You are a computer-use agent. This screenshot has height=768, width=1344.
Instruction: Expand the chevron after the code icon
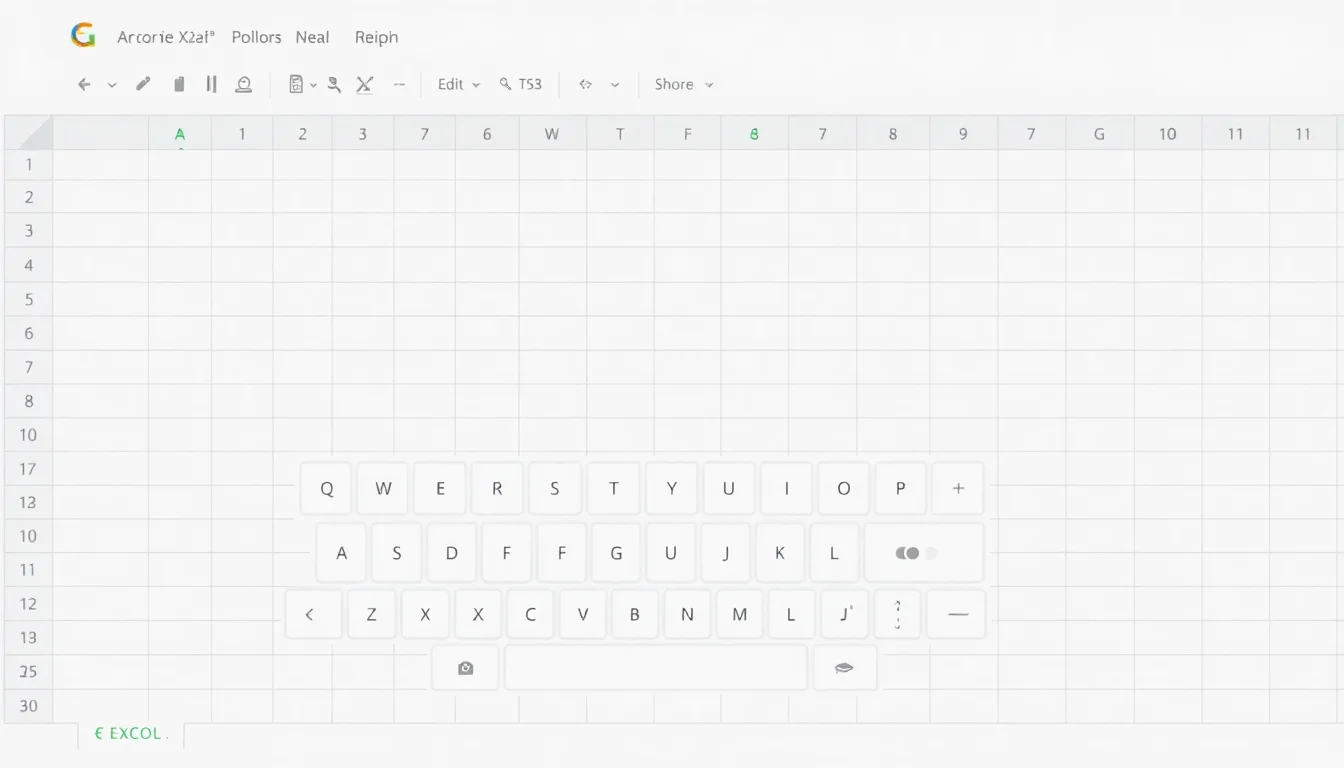(615, 85)
